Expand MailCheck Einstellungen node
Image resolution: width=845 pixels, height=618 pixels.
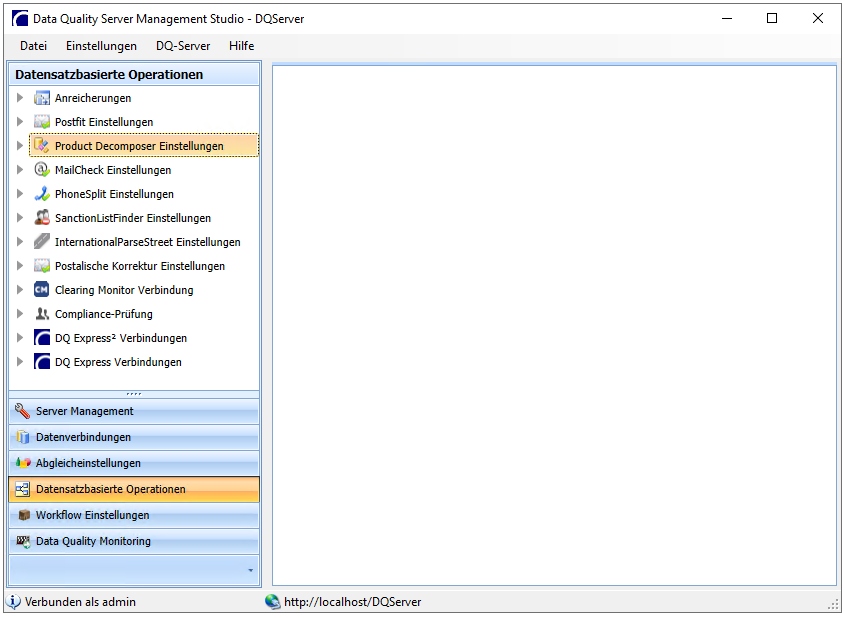pos(20,170)
